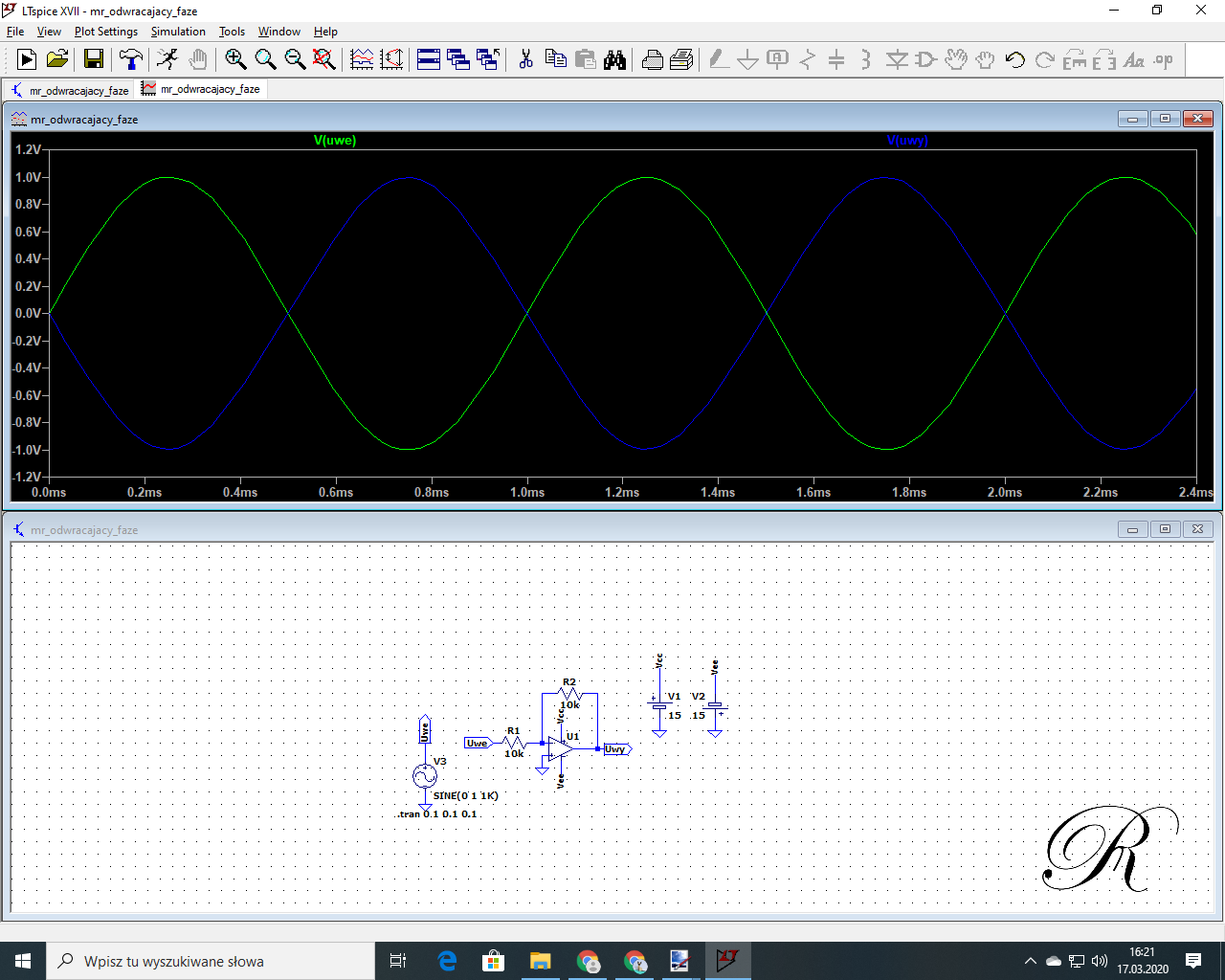
Task: Click the New Schematic toolbar icon
Action: [27, 59]
